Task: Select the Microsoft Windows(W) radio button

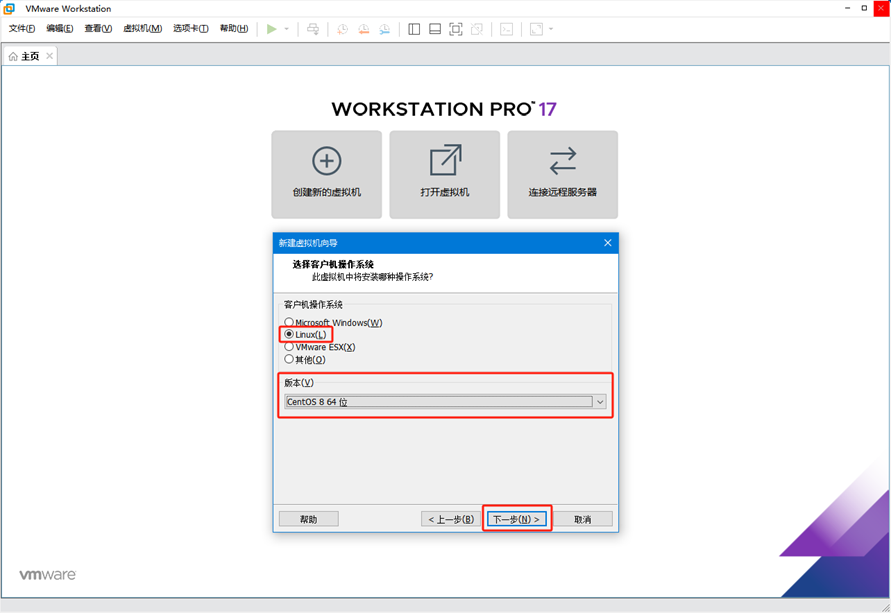Action: point(289,322)
